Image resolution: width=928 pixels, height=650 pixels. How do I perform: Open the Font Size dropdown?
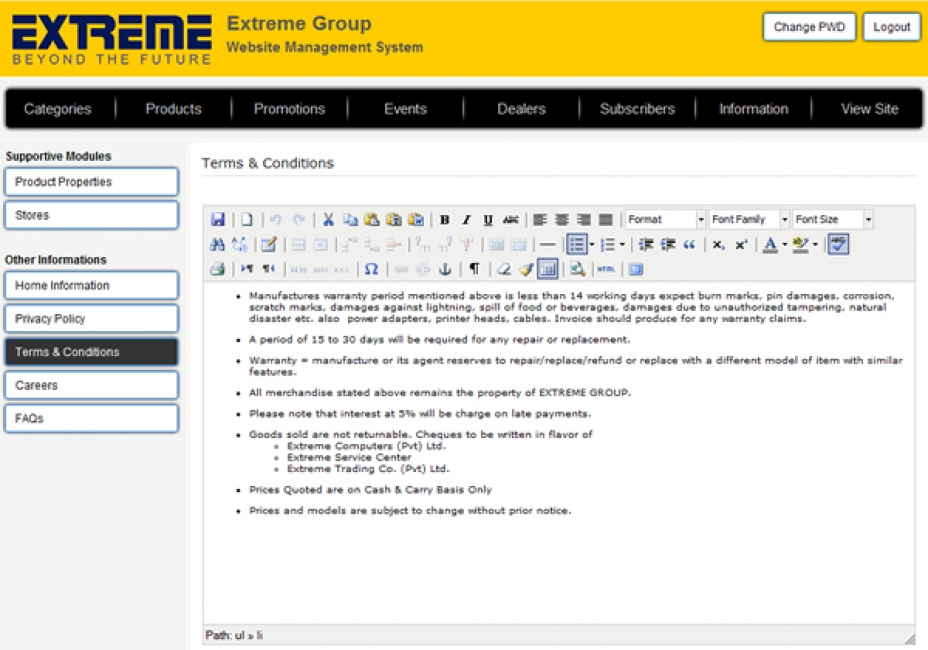pyautogui.click(x=833, y=220)
